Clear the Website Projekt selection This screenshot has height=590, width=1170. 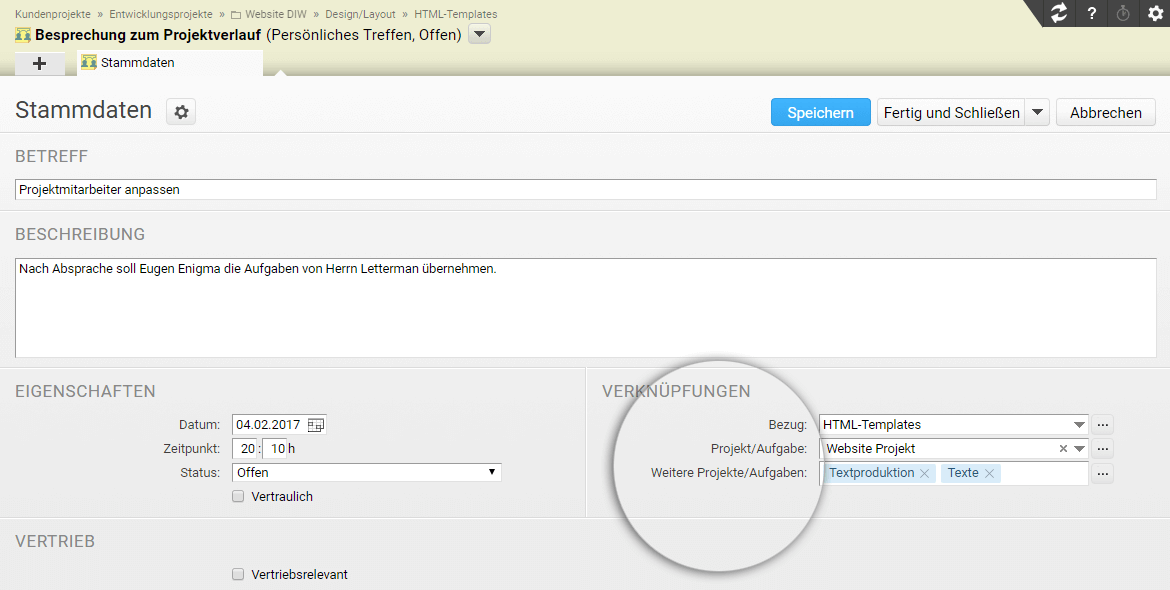click(1063, 449)
